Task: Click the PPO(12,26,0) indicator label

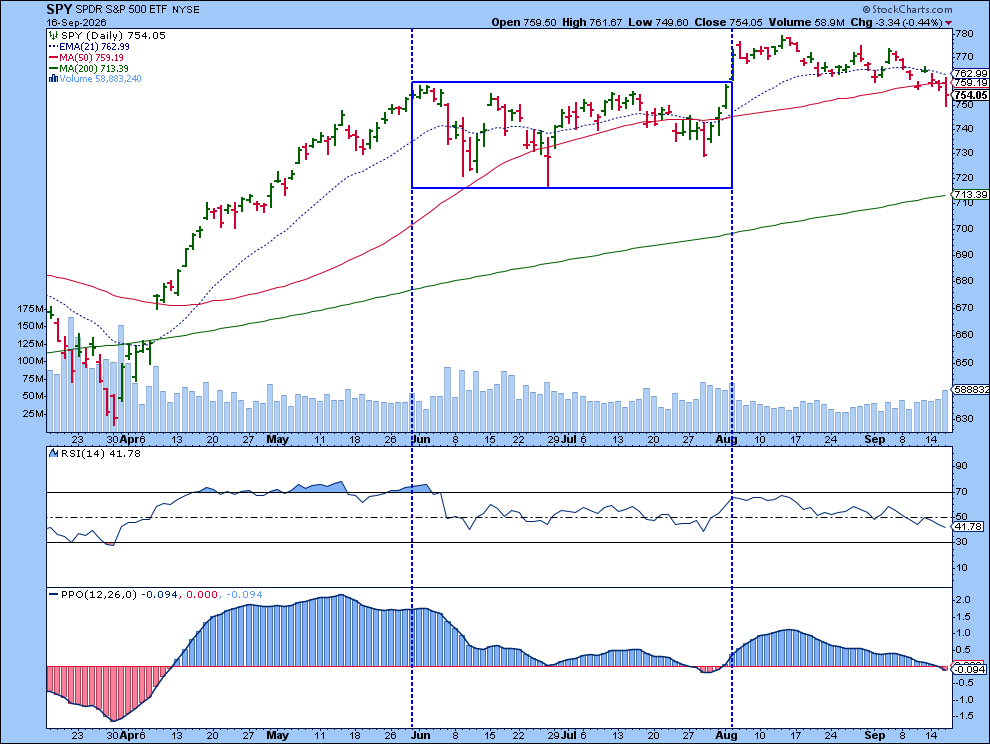Action: pyautogui.click(x=99, y=594)
